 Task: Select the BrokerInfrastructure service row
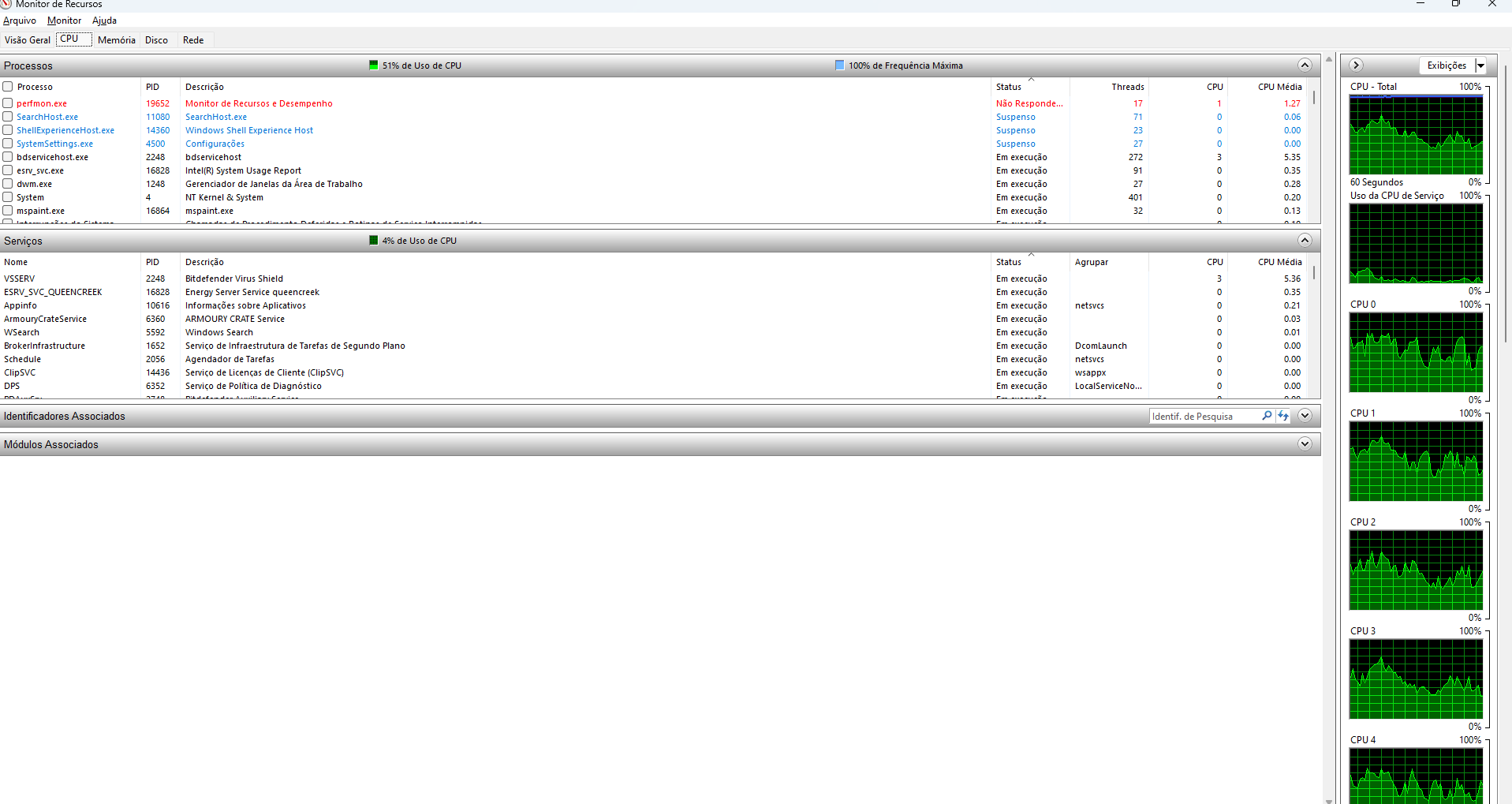(x=653, y=346)
